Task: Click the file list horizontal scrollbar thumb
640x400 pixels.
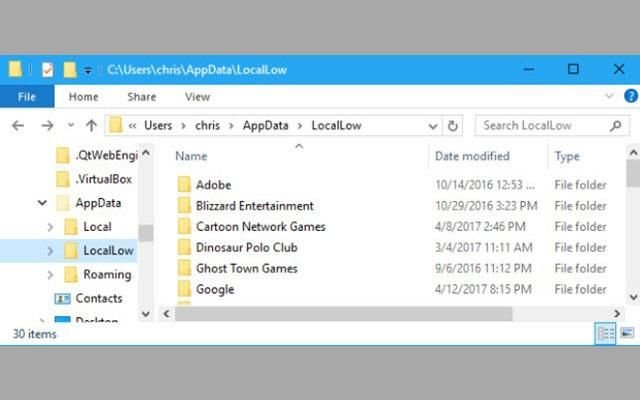Action: click(x=343, y=314)
